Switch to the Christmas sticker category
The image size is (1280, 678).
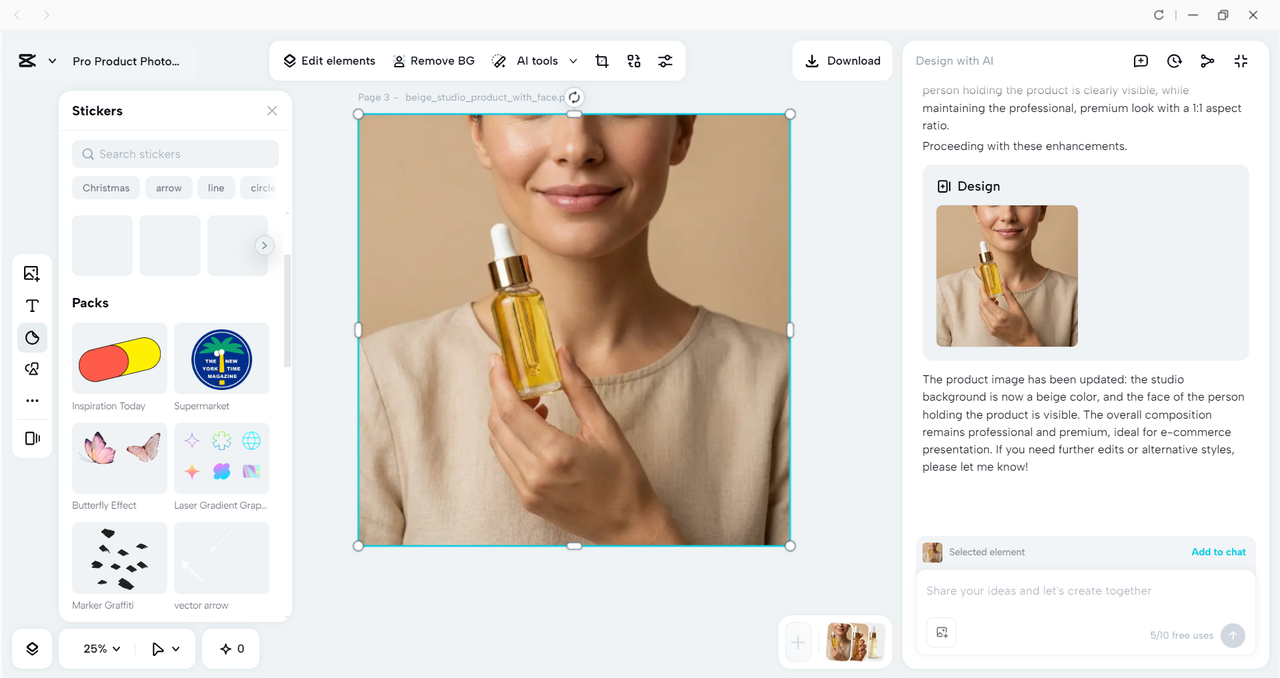point(105,188)
